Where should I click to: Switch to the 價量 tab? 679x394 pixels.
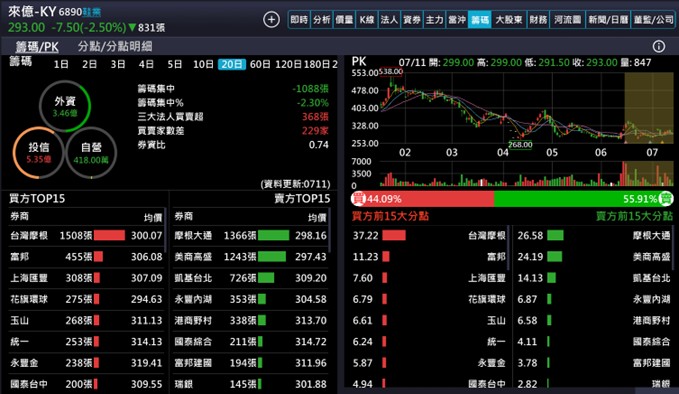point(344,19)
